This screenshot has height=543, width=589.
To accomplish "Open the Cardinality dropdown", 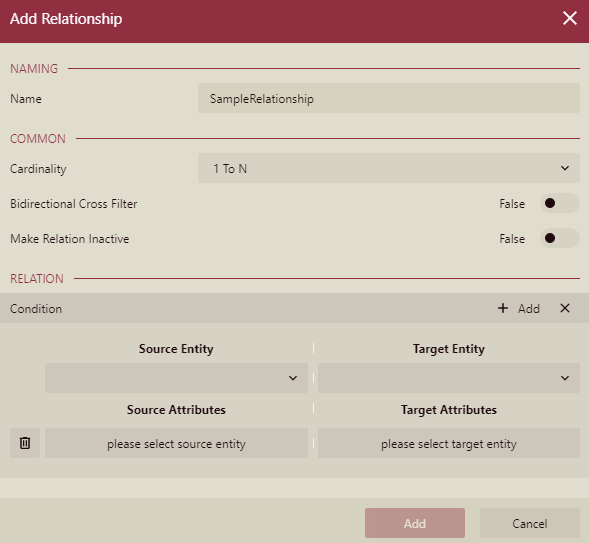I will (389, 168).
